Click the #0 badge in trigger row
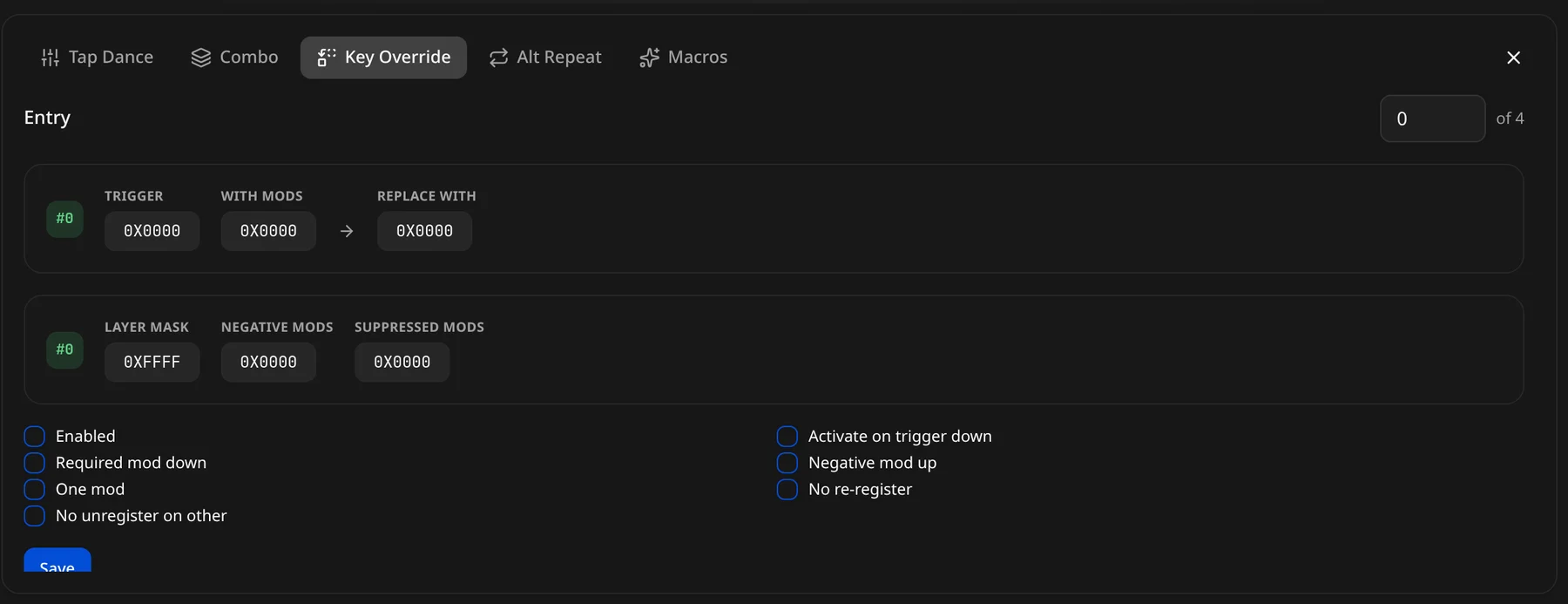1568x604 pixels. (x=64, y=218)
